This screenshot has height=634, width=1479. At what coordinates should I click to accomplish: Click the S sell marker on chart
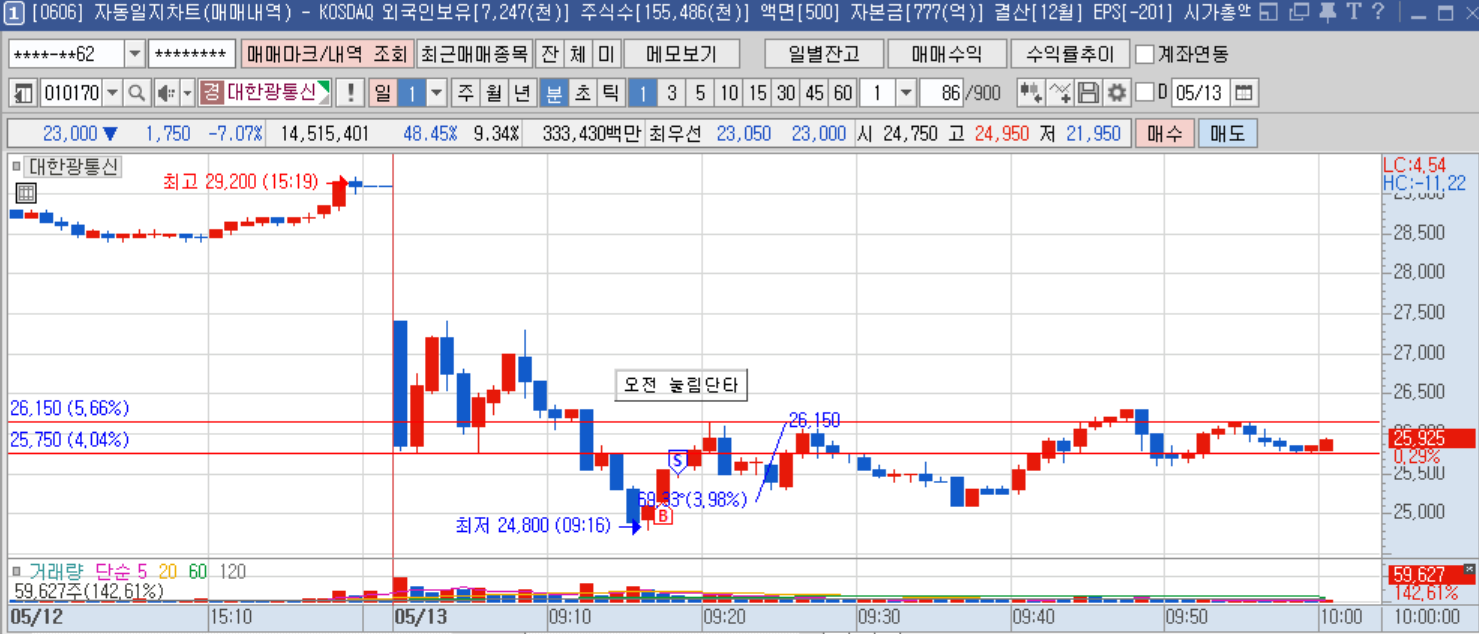click(677, 461)
